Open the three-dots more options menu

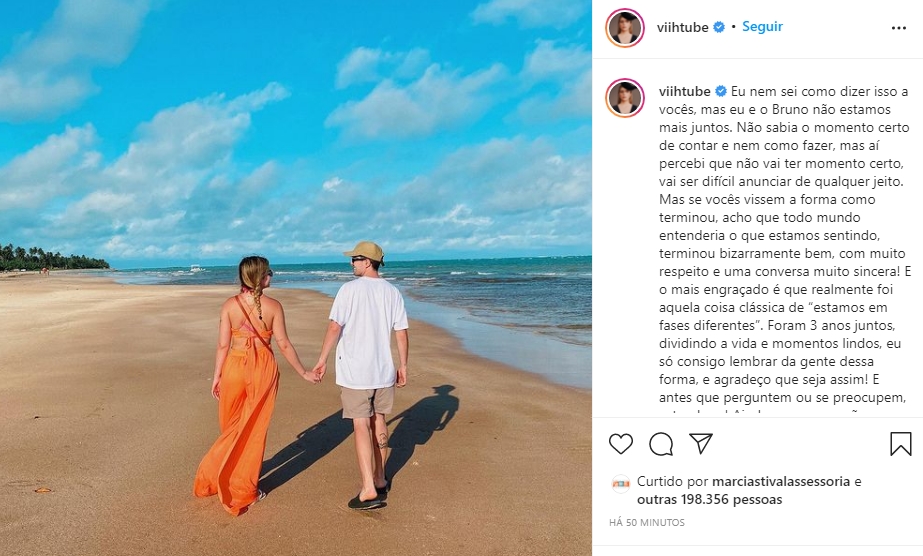899,28
